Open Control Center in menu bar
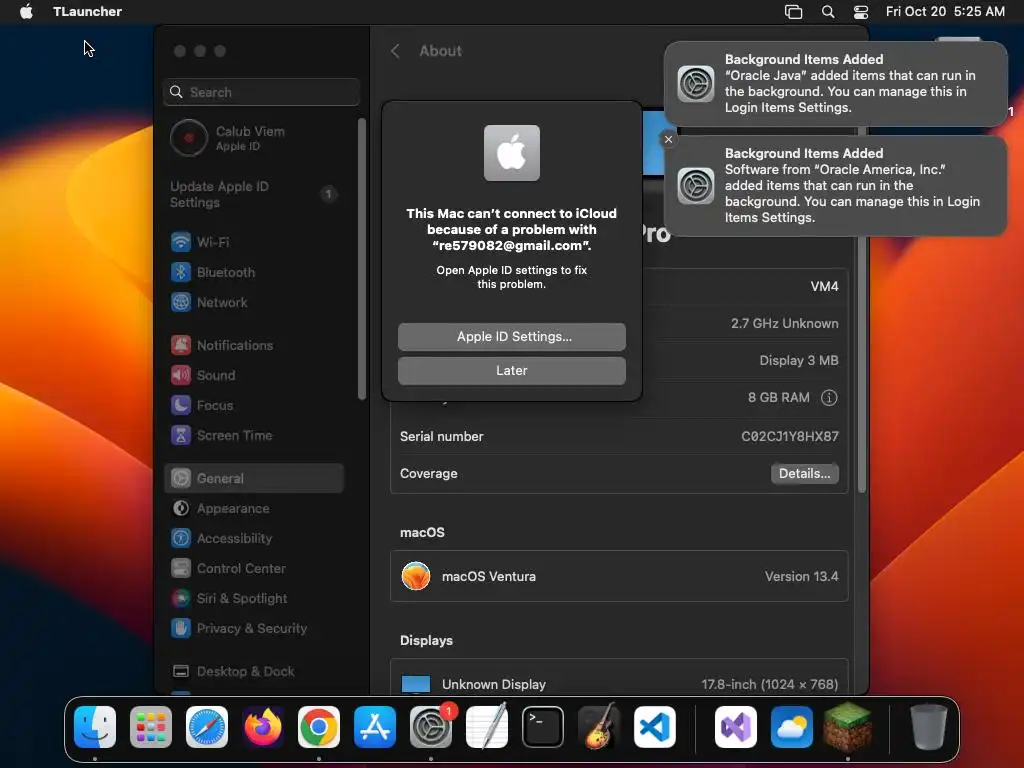 tap(861, 11)
